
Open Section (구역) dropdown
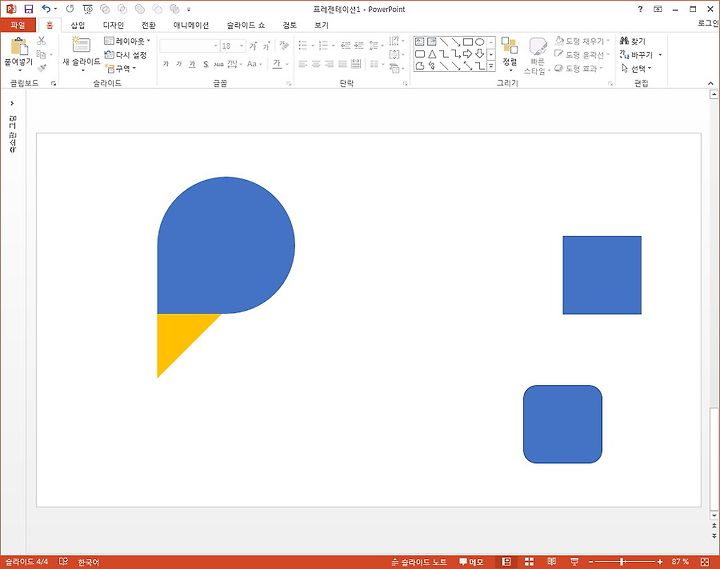click(121, 68)
